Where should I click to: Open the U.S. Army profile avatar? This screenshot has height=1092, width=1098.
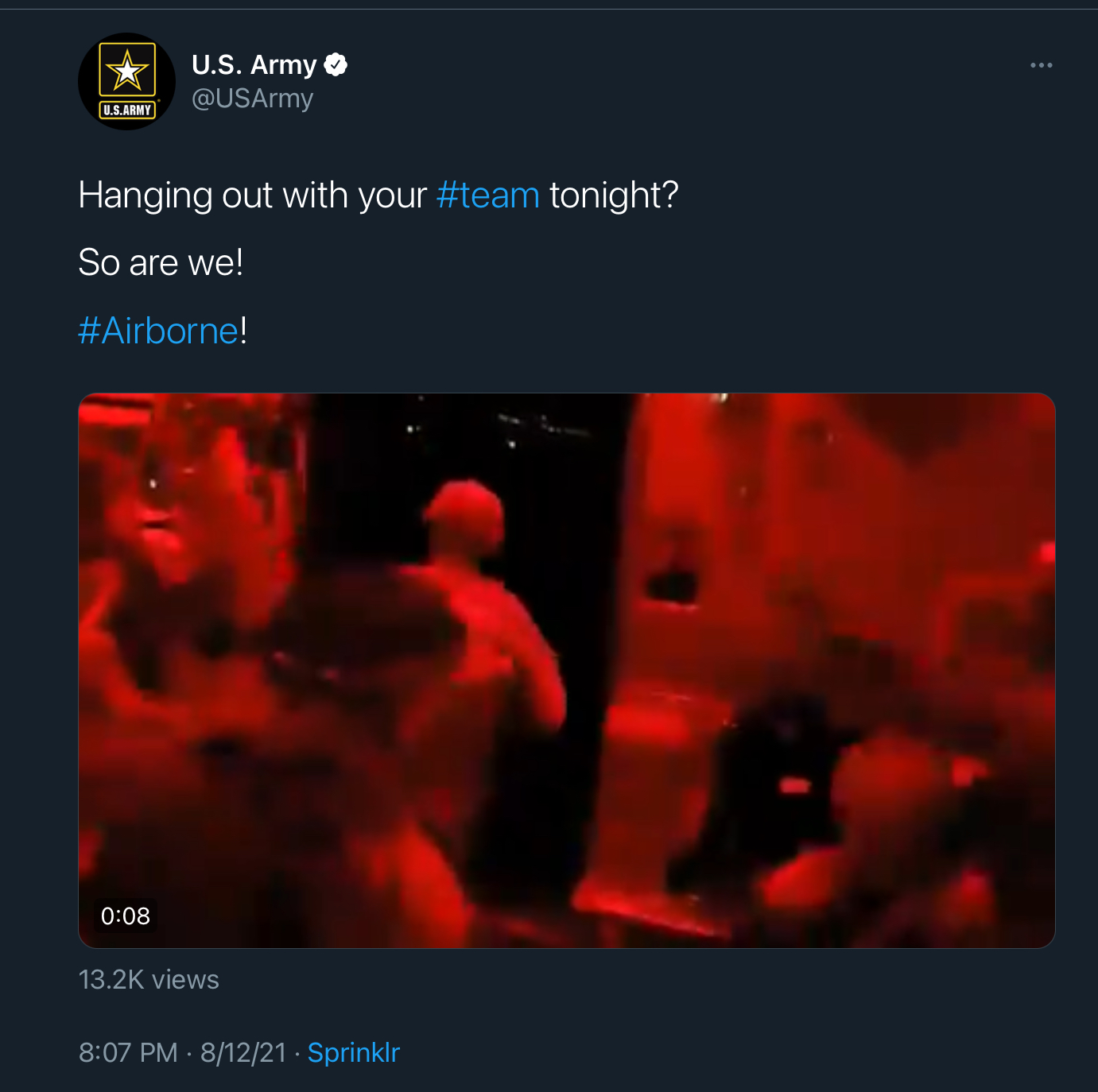(127, 82)
